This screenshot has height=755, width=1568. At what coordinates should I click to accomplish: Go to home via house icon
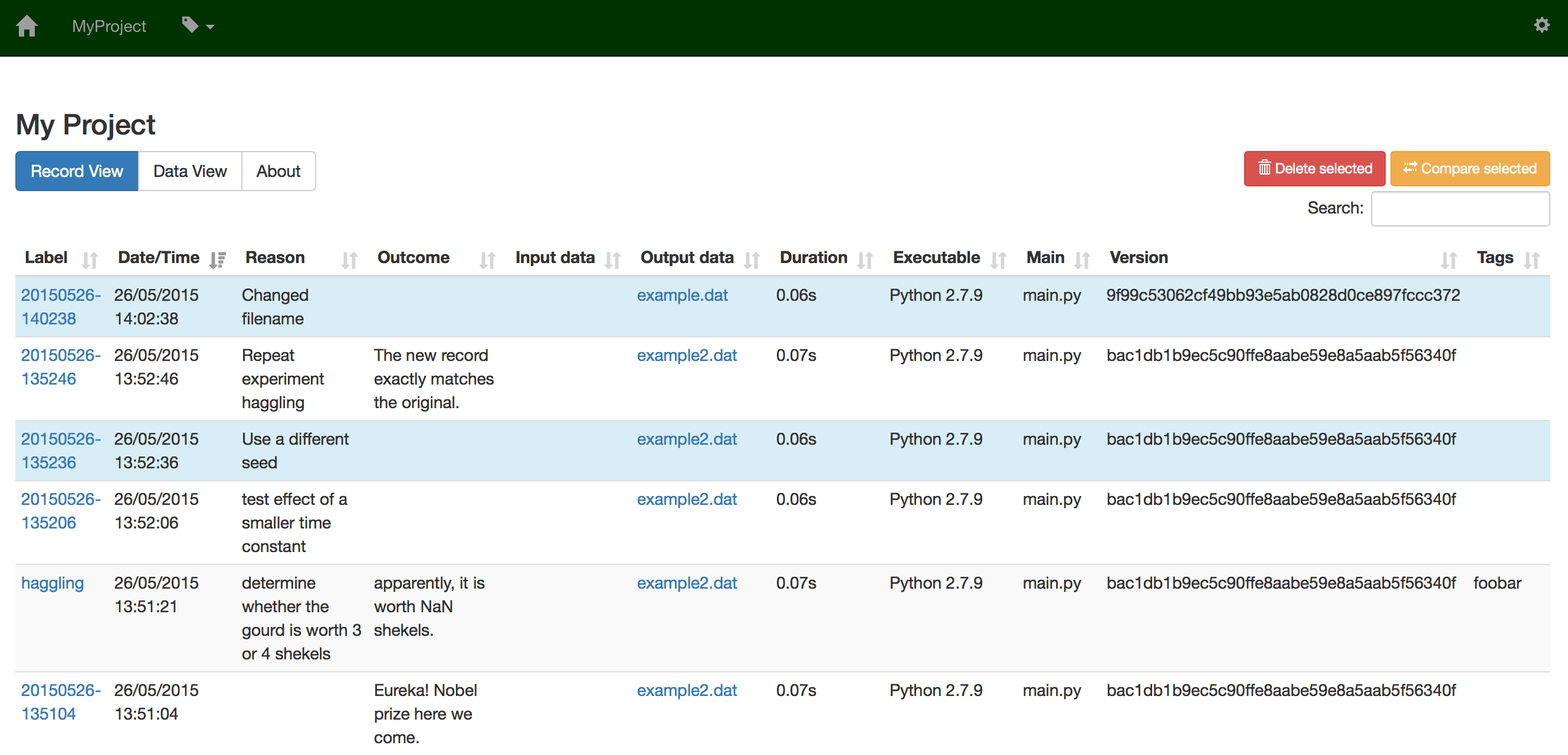27,26
